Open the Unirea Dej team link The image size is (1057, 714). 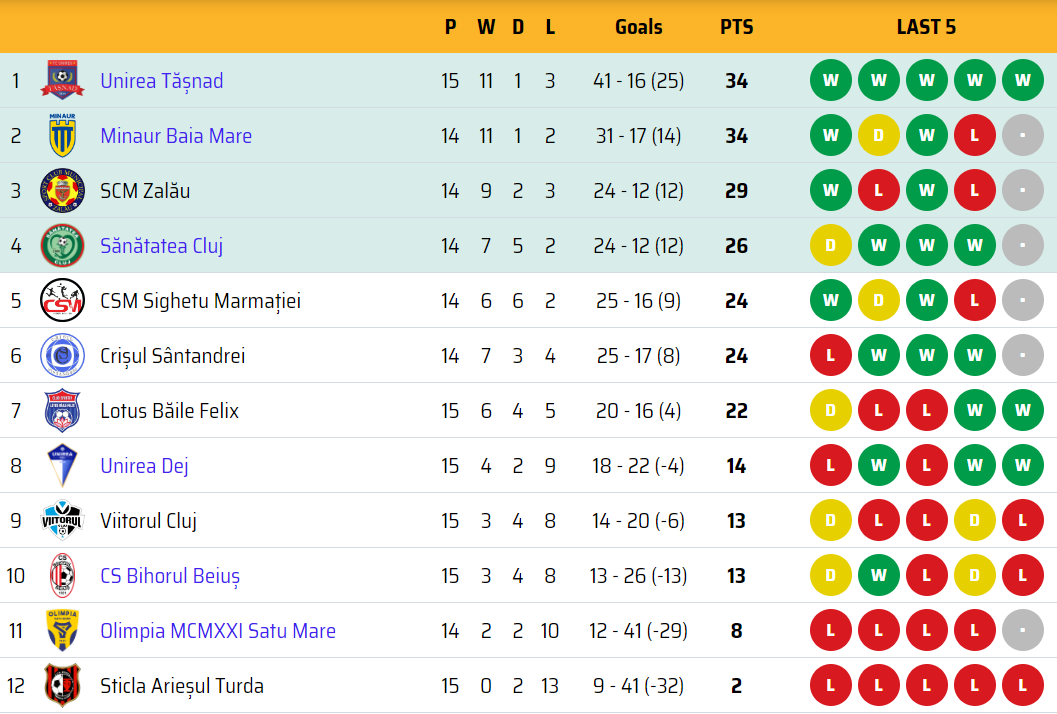point(144,466)
